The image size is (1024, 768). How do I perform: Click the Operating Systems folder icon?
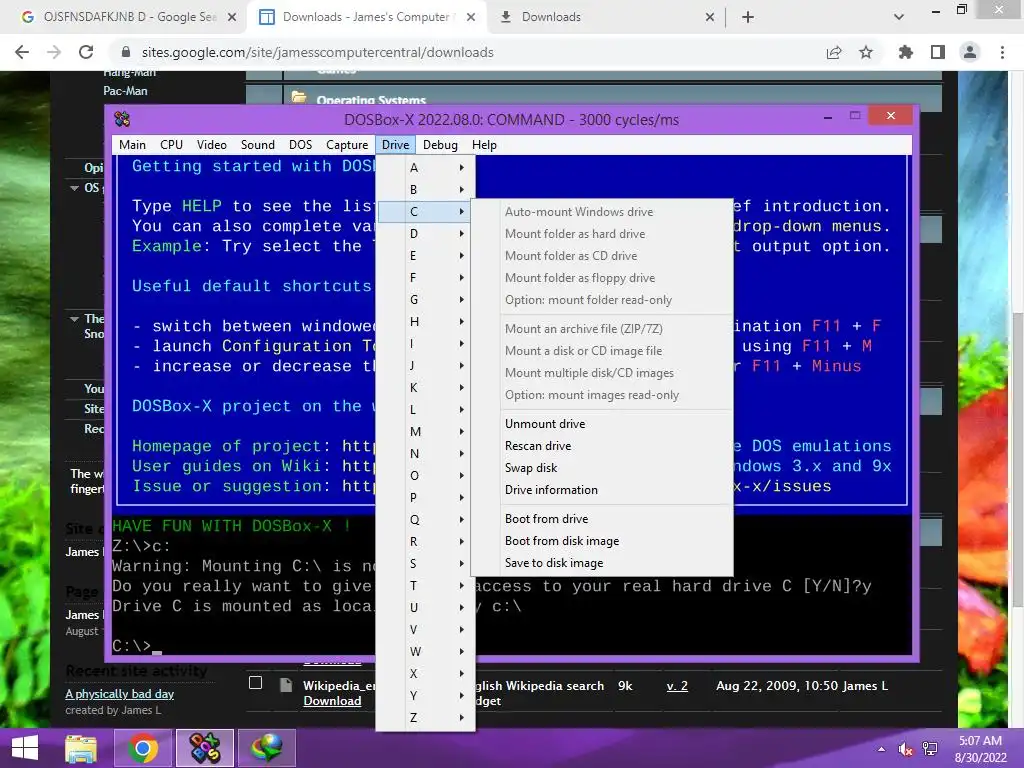tap(299, 98)
